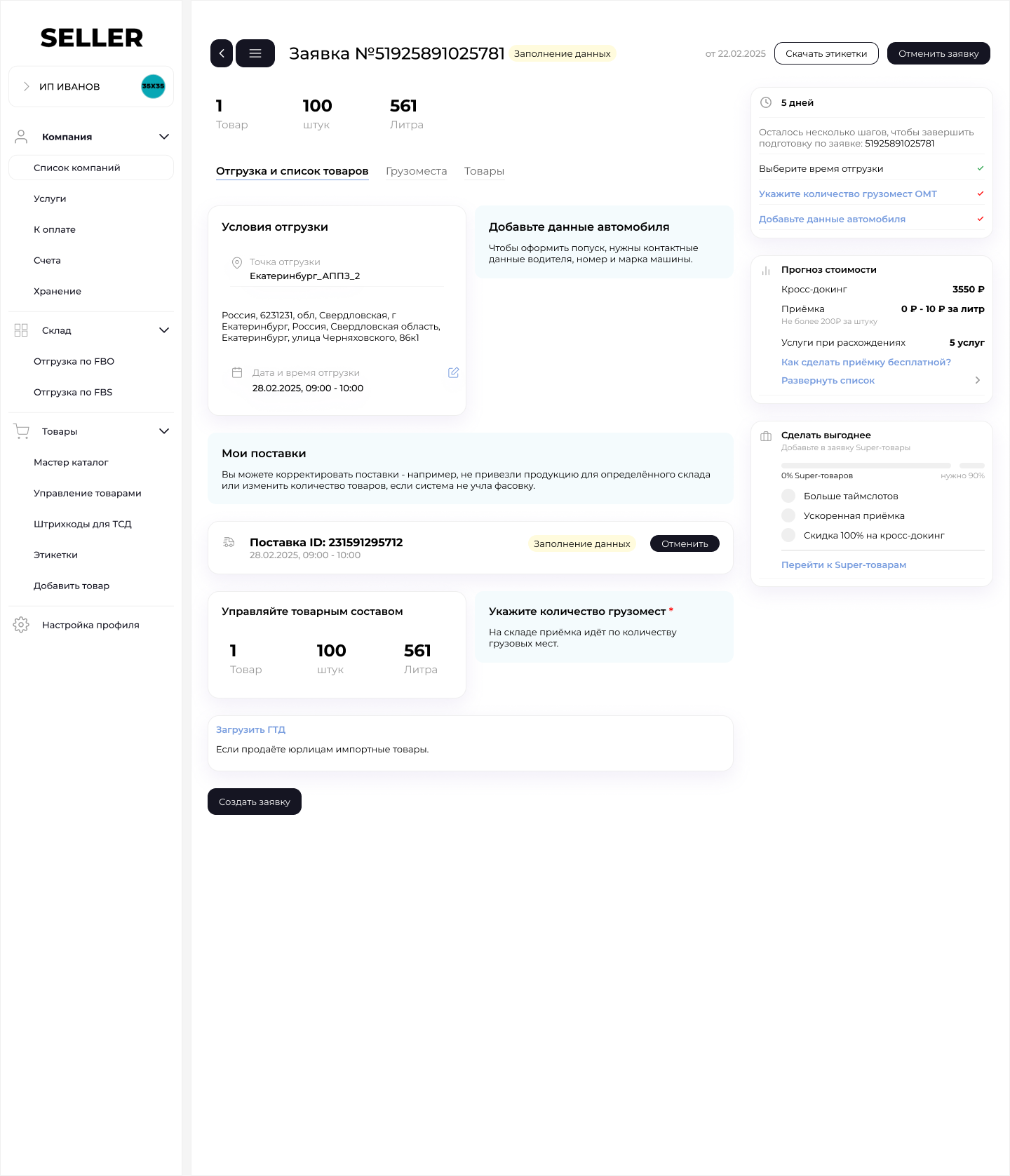The height and width of the screenshot is (1176, 1010).
Task: Click the clock icon beside 5 дней
Action: (x=766, y=102)
